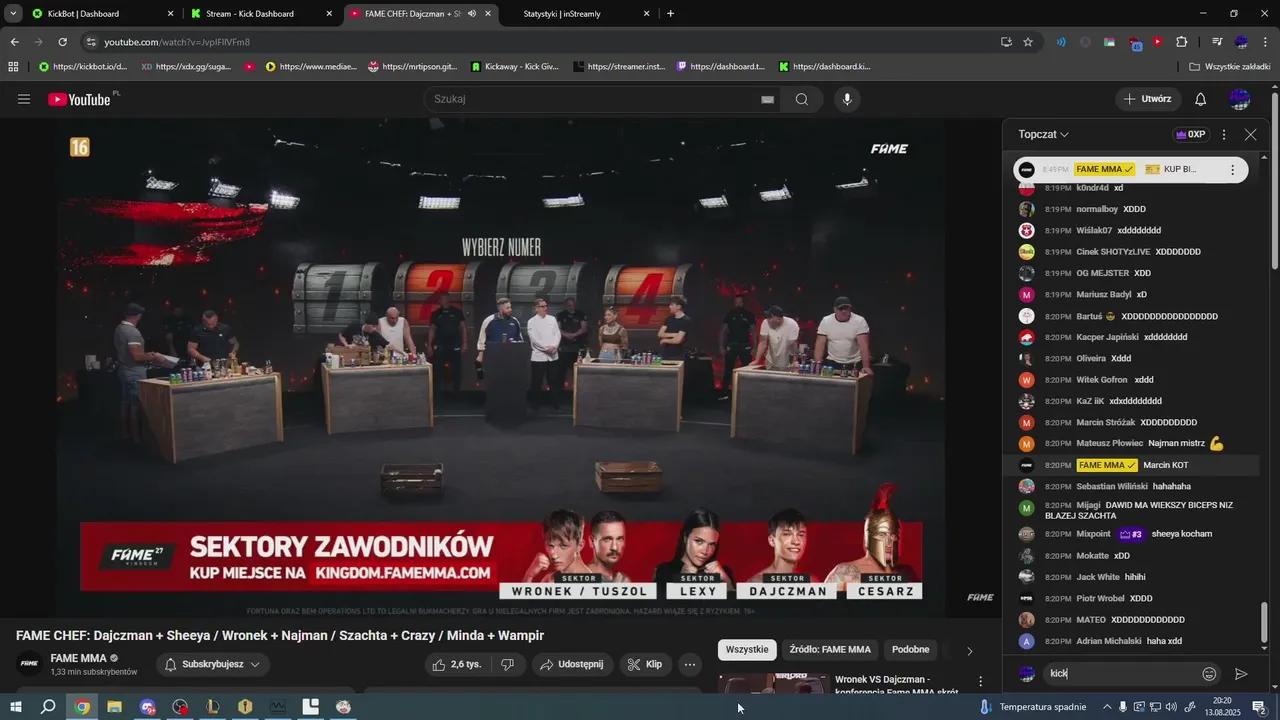This screenshot has height=720, width=1280.
Task: Open the YouTube guide hamburger menu
Action: 24,99
